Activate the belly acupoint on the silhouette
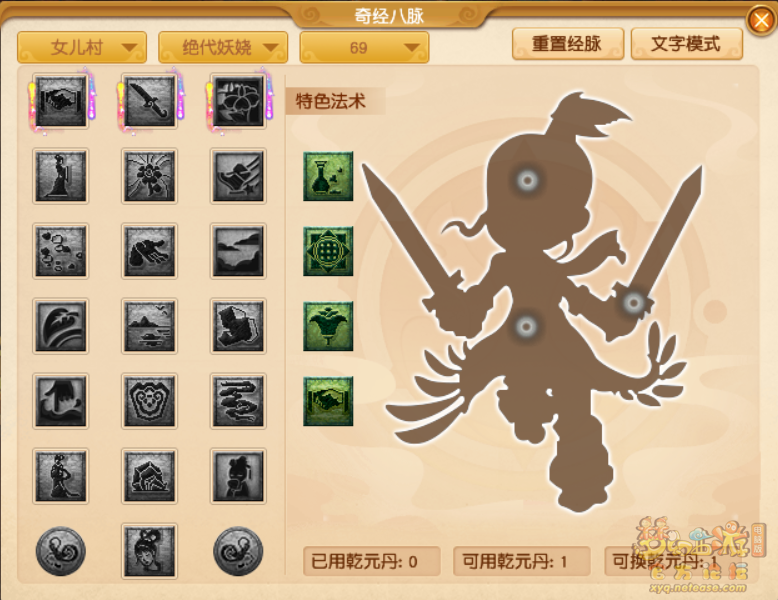 (526, 327)
